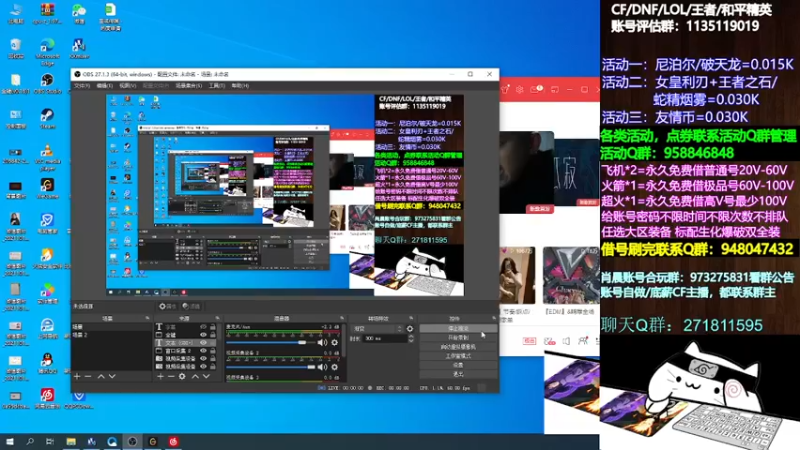This screenshot has width=800, height=450.
Task: Toggle visibility of the 文本 (GDI+) source
Action: click(x=203, y=343)
